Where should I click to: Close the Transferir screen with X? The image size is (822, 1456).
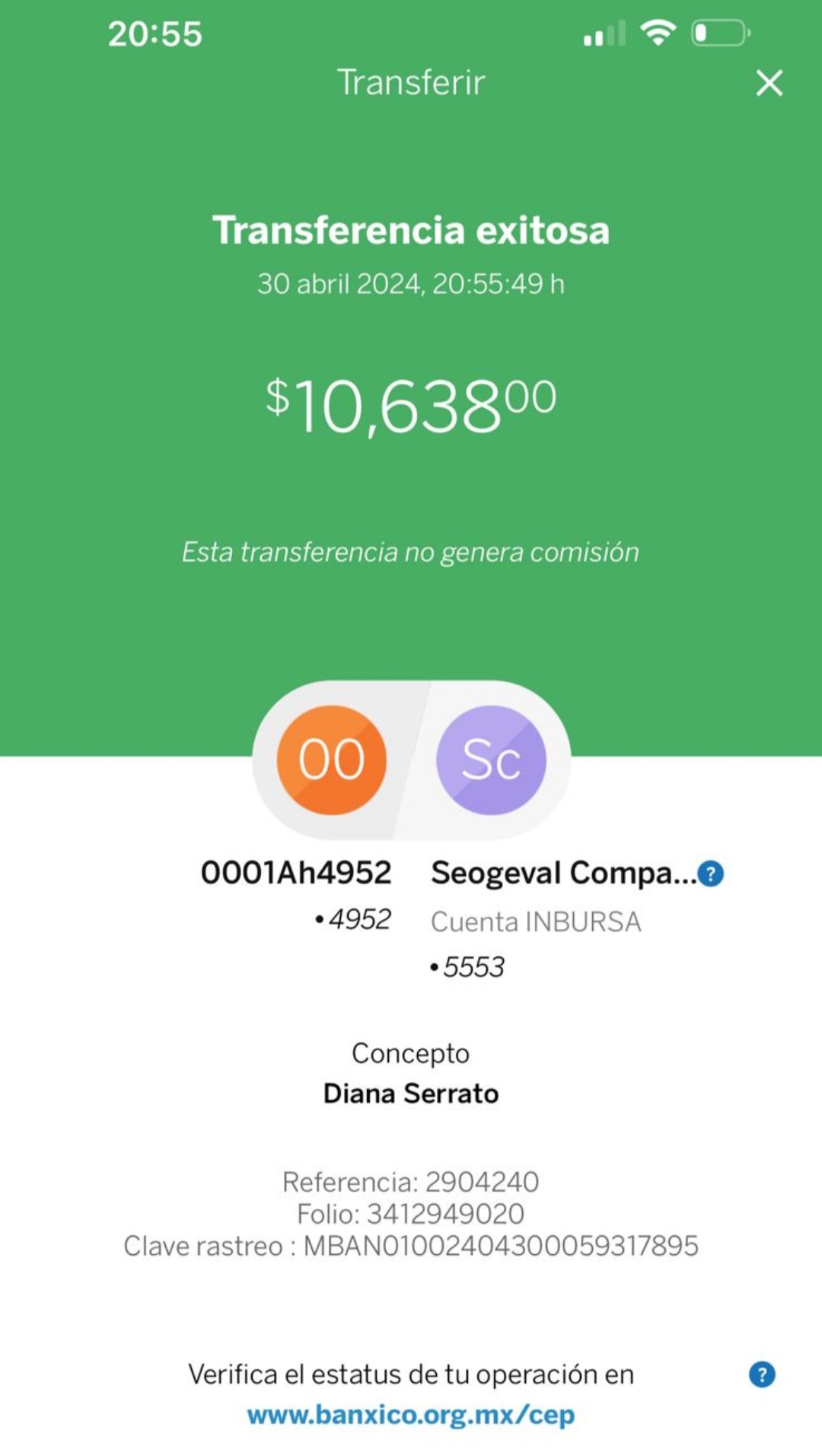(769, 83)
